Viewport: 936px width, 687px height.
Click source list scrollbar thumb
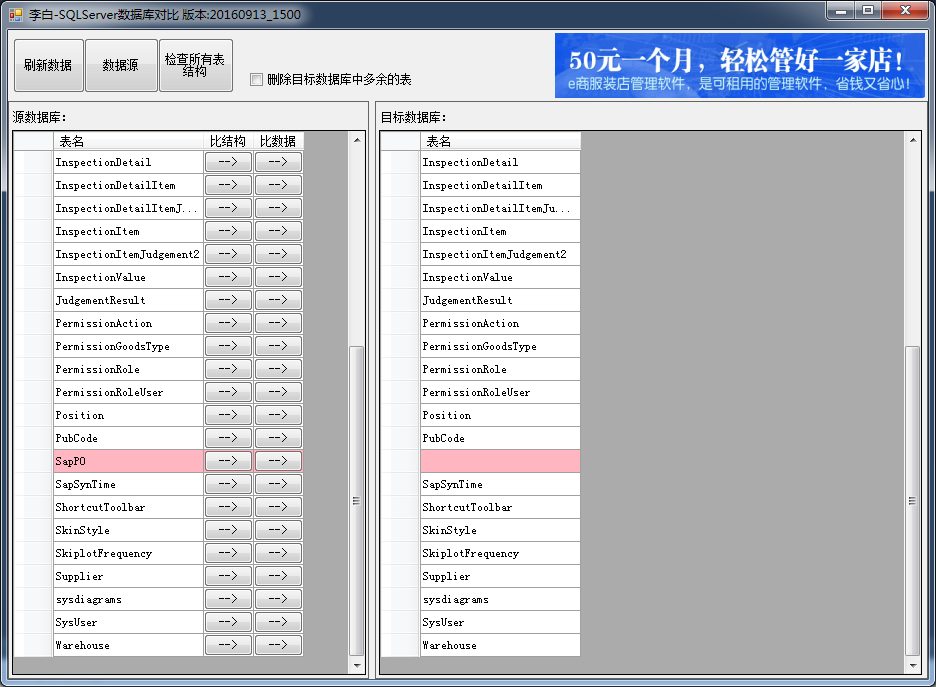pos(356,500)
